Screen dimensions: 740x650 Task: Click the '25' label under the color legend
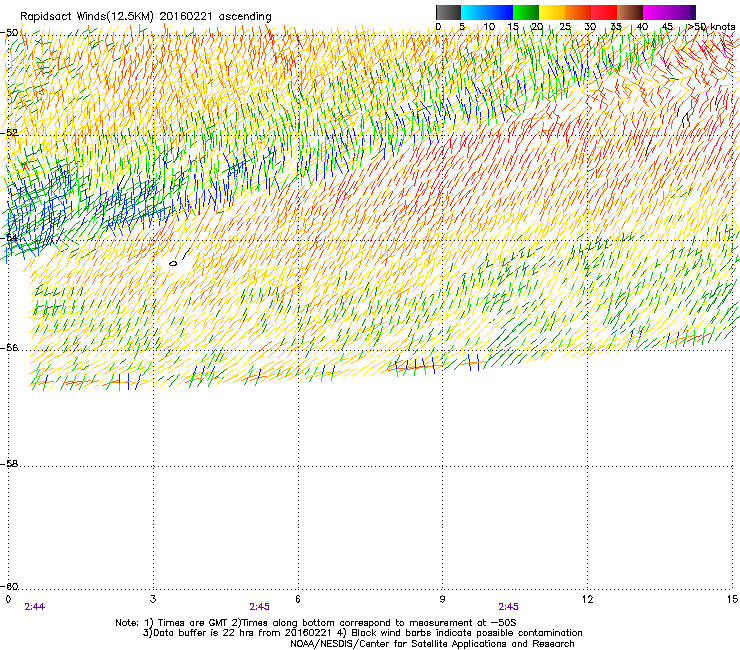click(565, 27)
